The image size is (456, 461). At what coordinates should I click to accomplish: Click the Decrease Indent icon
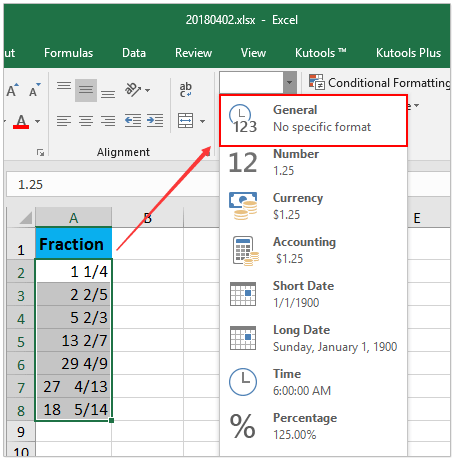click(133, 121)
